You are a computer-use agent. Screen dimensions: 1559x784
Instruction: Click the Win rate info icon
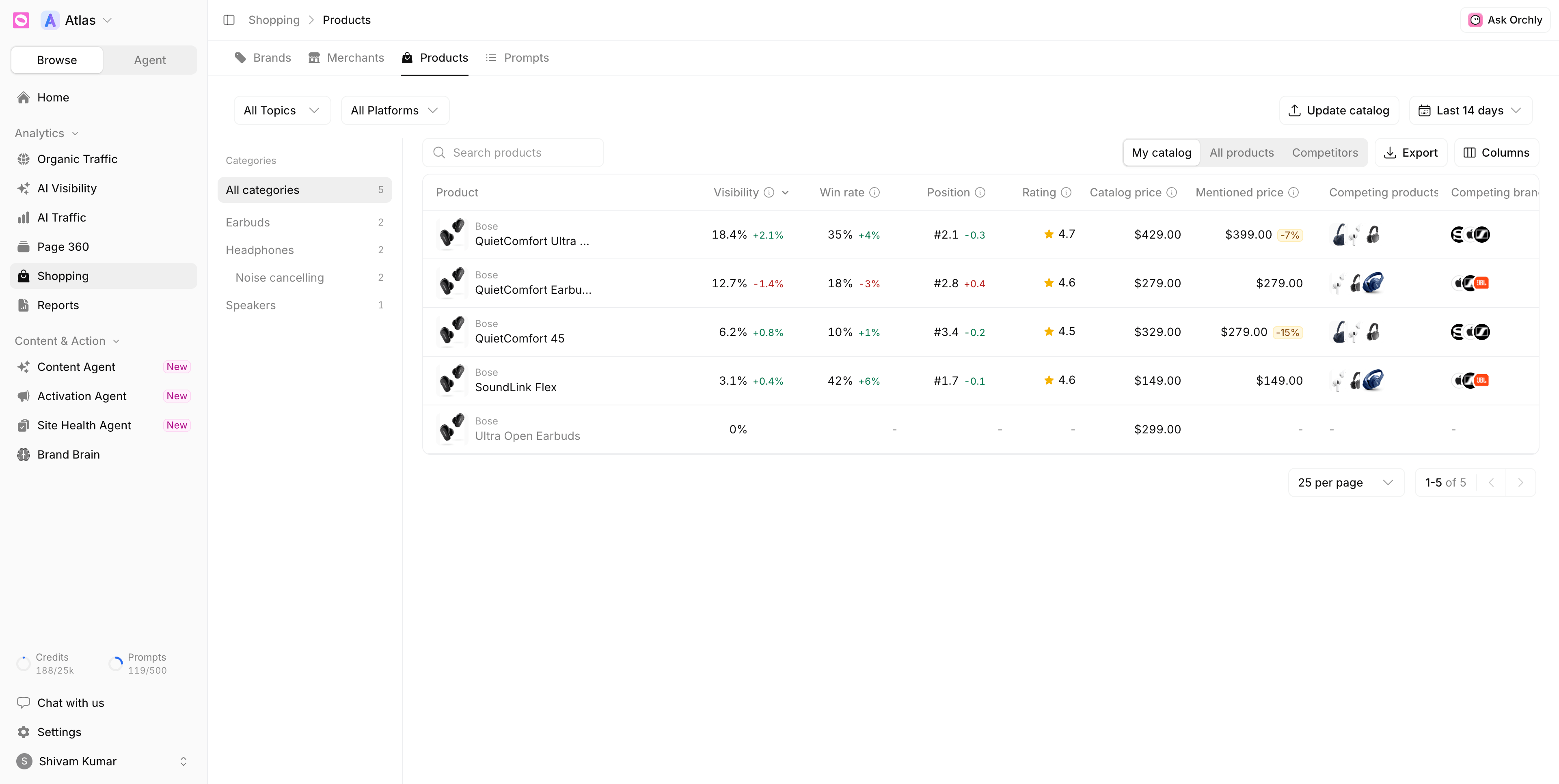875,192
